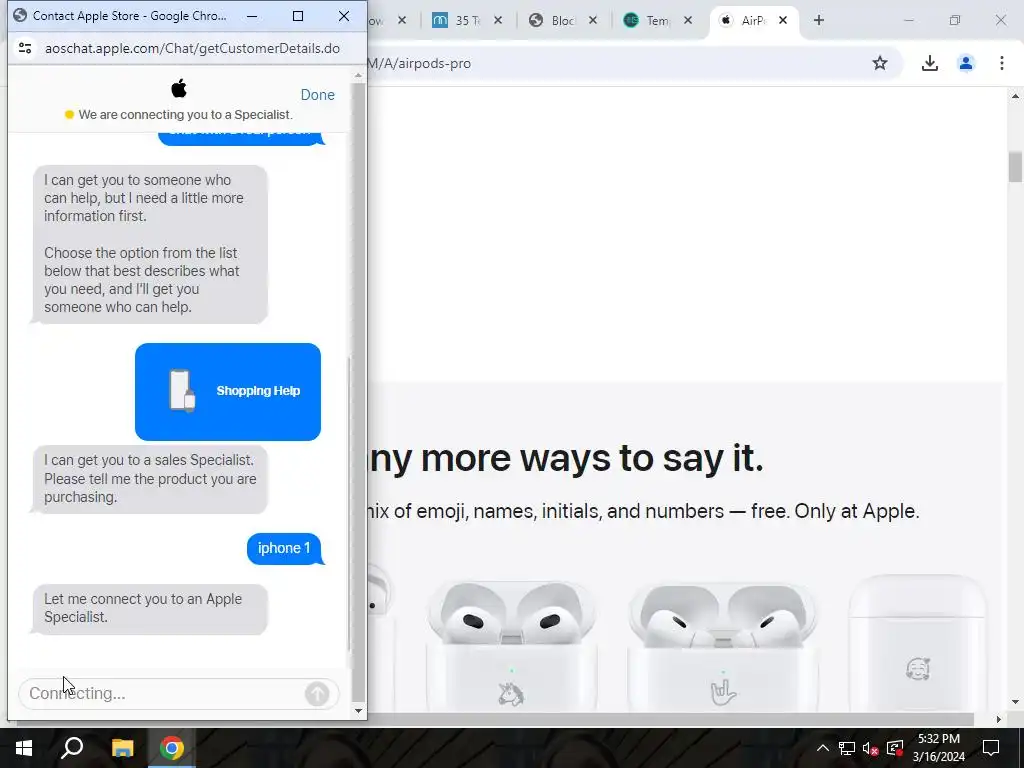This screenshot has width=1024, height=768.
Task: Click 'Let me connect you to an Apple Specialist' message
Action: pos(150,609)
